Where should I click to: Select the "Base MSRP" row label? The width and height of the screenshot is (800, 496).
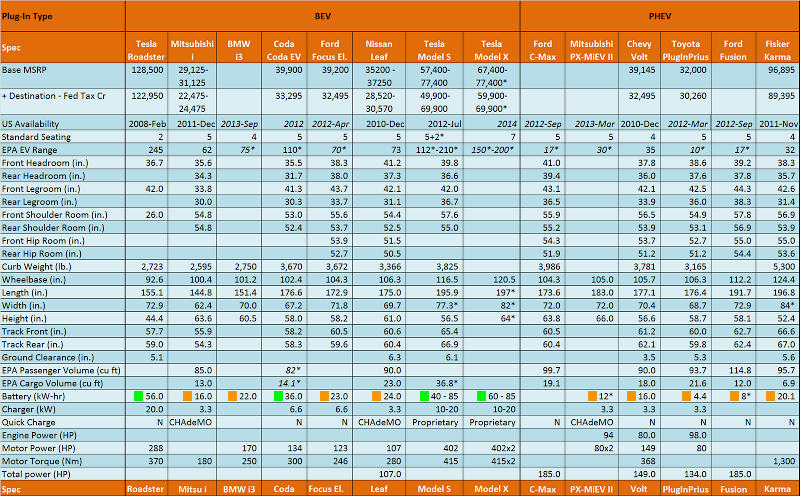pyautogui.click(x=24, y=70)
